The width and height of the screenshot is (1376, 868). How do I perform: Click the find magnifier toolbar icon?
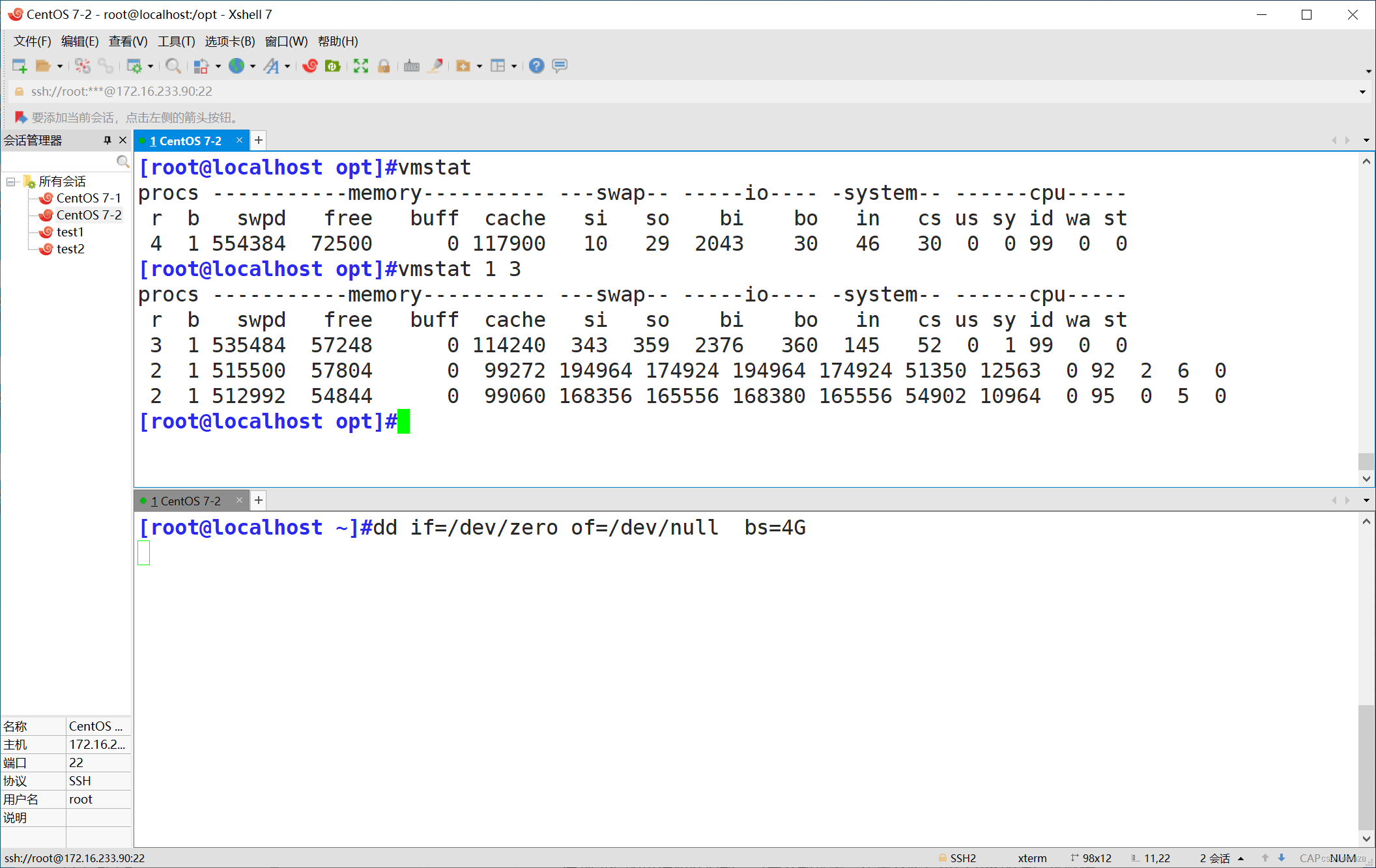point(173,66)
